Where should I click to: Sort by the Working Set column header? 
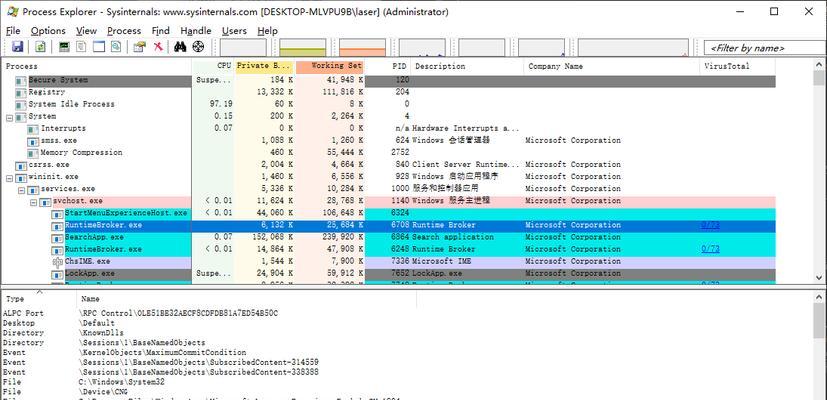[330, 66]
